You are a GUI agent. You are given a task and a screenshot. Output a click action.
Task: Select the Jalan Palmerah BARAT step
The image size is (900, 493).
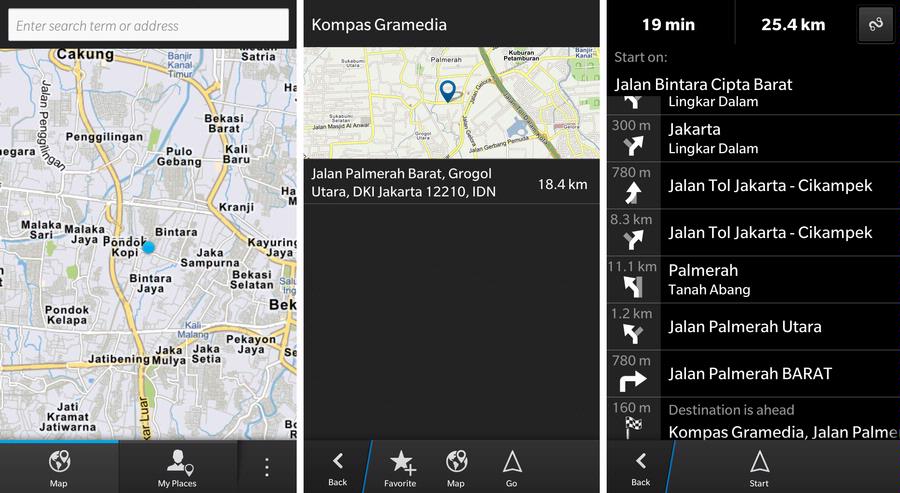(753, 374)
